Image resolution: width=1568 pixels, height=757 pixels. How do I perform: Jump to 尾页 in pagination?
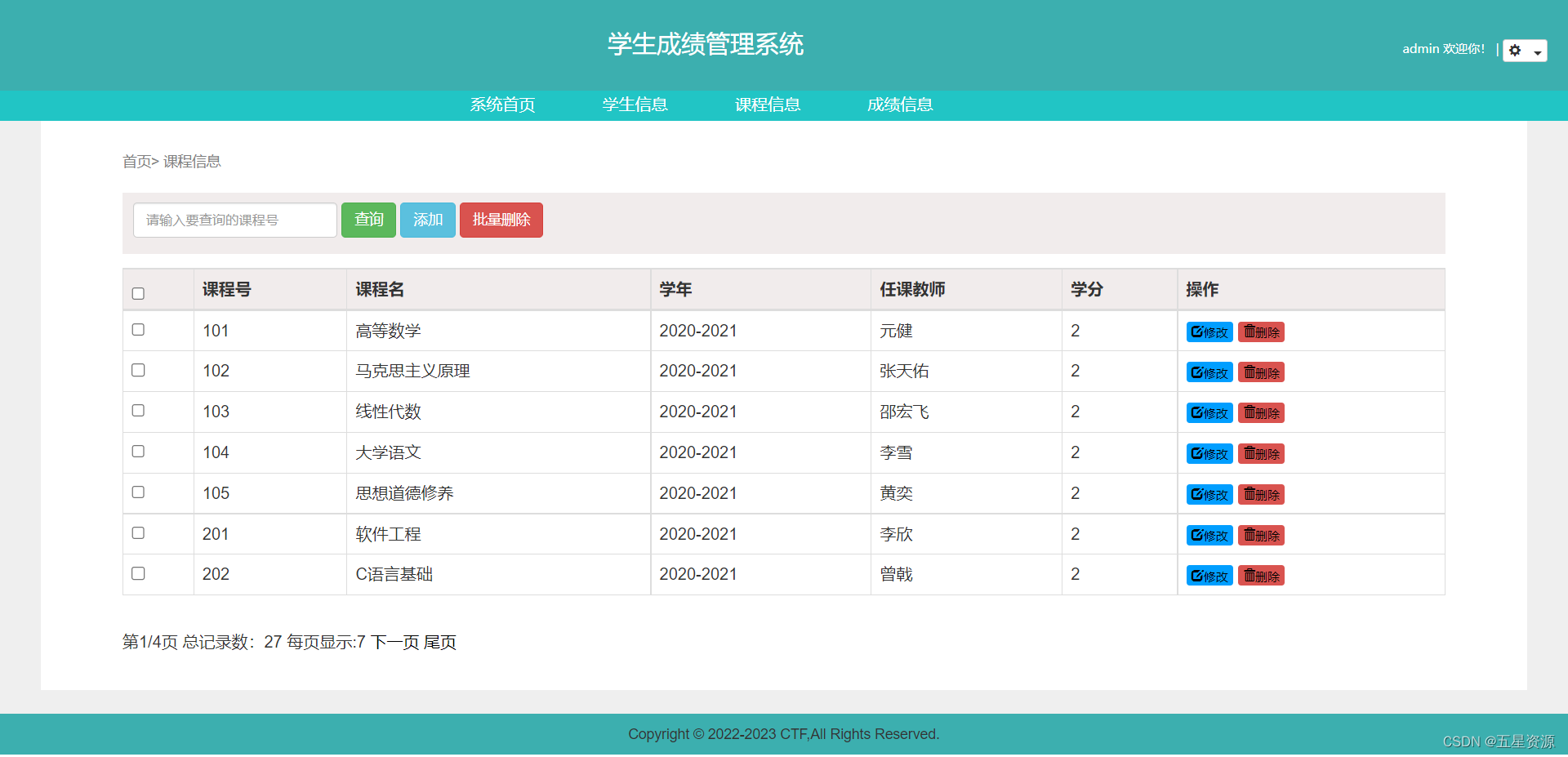coord(439,643)
